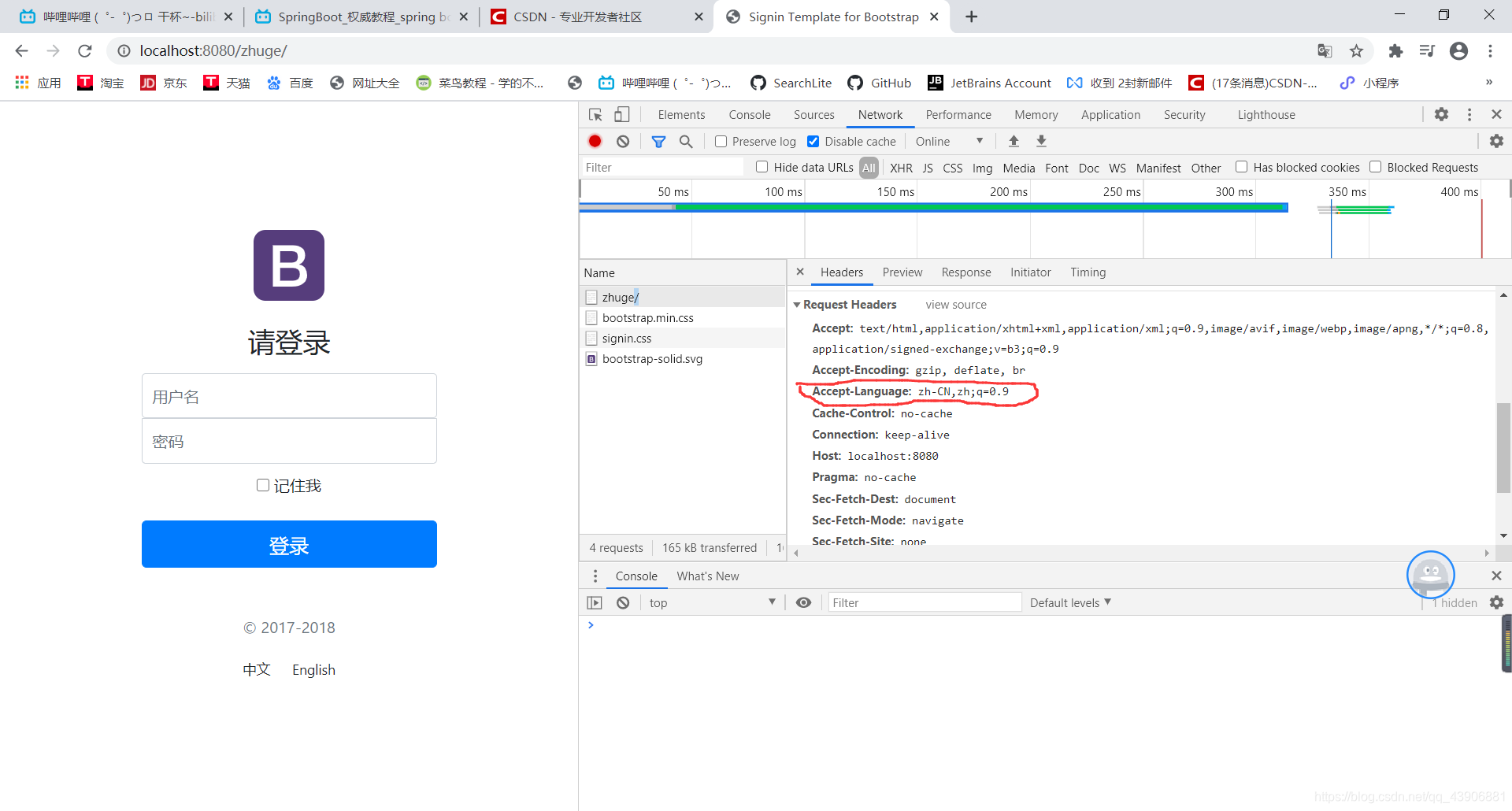
Task: Click the import HAR file upload icon
Action: click(x=1014, y=142)
